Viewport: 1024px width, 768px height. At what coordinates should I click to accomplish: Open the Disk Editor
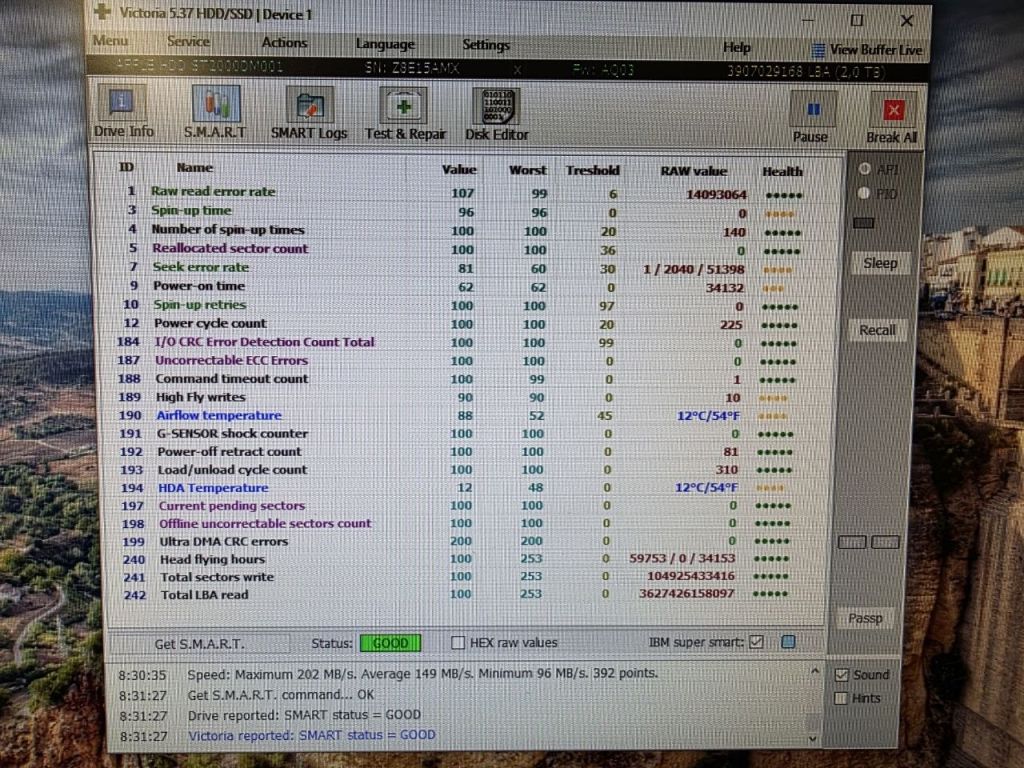[496, 116]
